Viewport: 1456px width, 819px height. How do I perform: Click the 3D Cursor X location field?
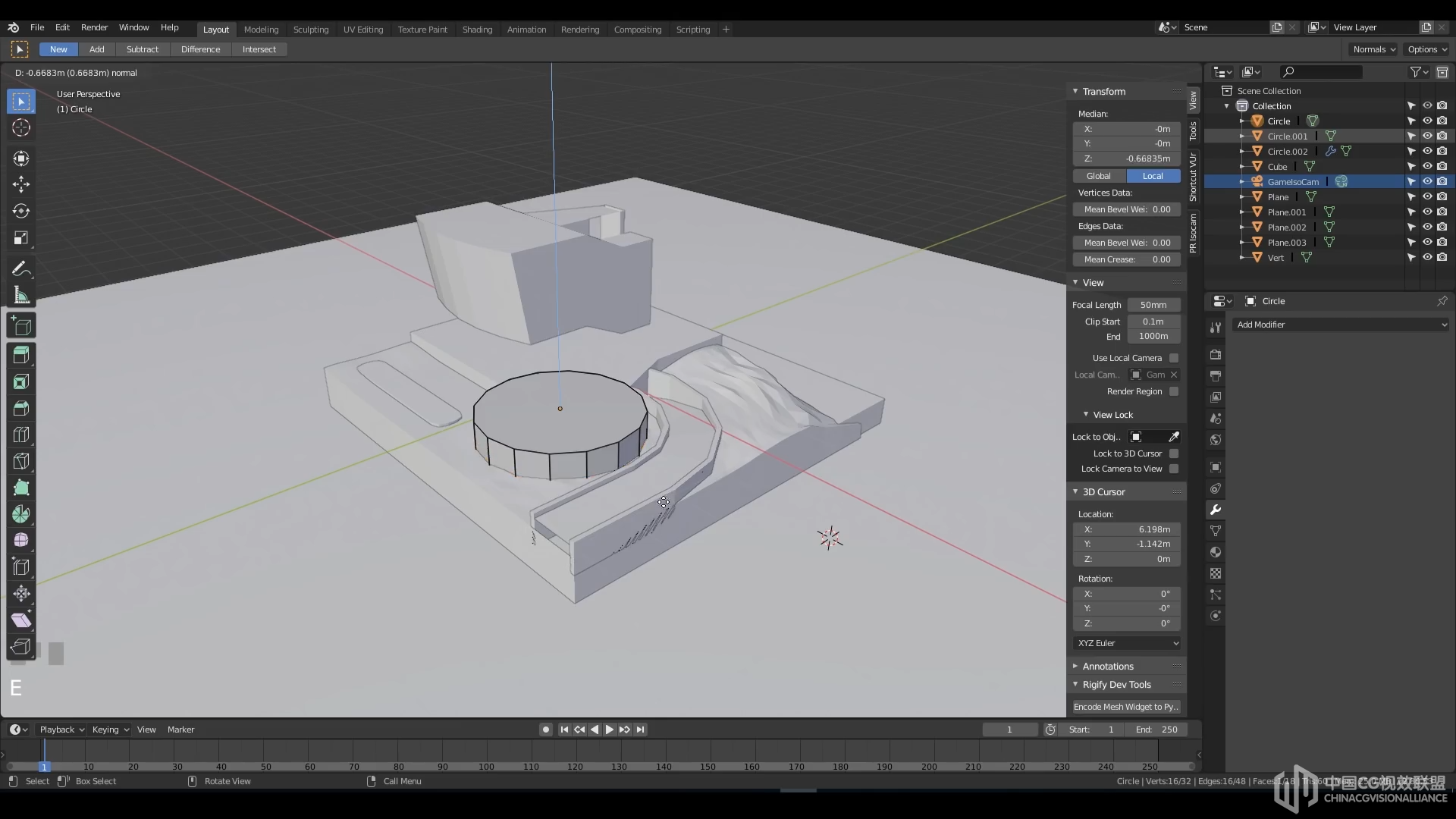(x=1127, y=529)
